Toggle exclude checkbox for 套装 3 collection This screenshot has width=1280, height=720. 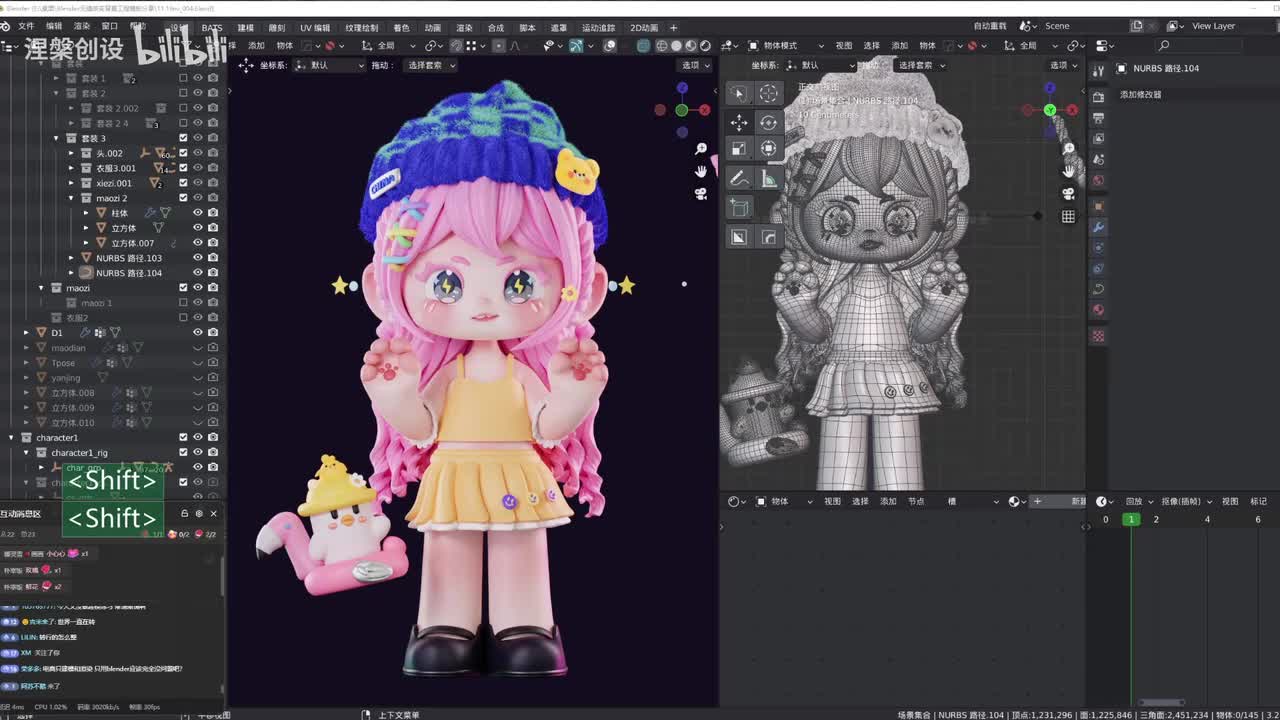[x=183, y=138]
